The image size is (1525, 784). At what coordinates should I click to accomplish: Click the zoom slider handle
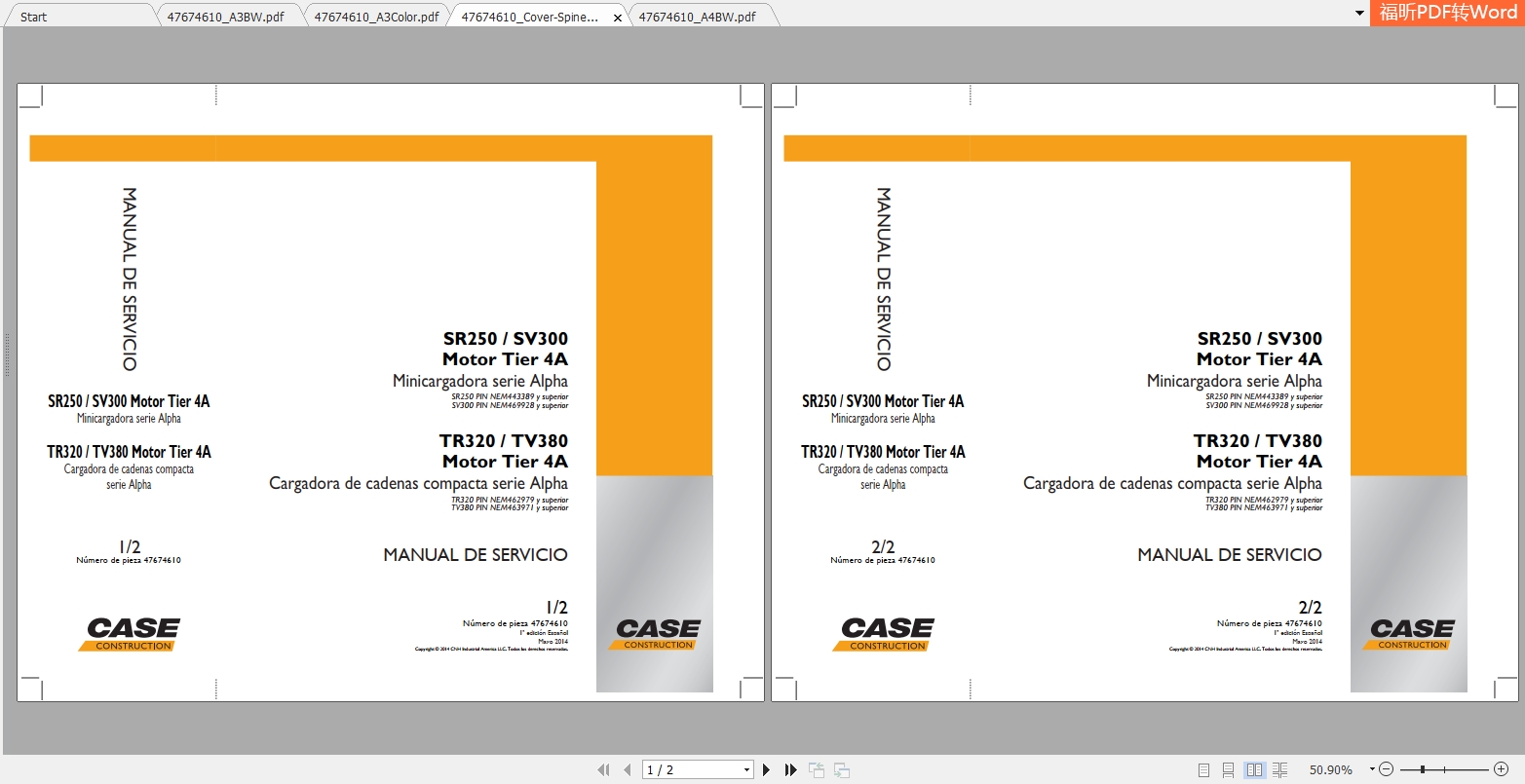pyautogui.click(x=1423, y=769)
